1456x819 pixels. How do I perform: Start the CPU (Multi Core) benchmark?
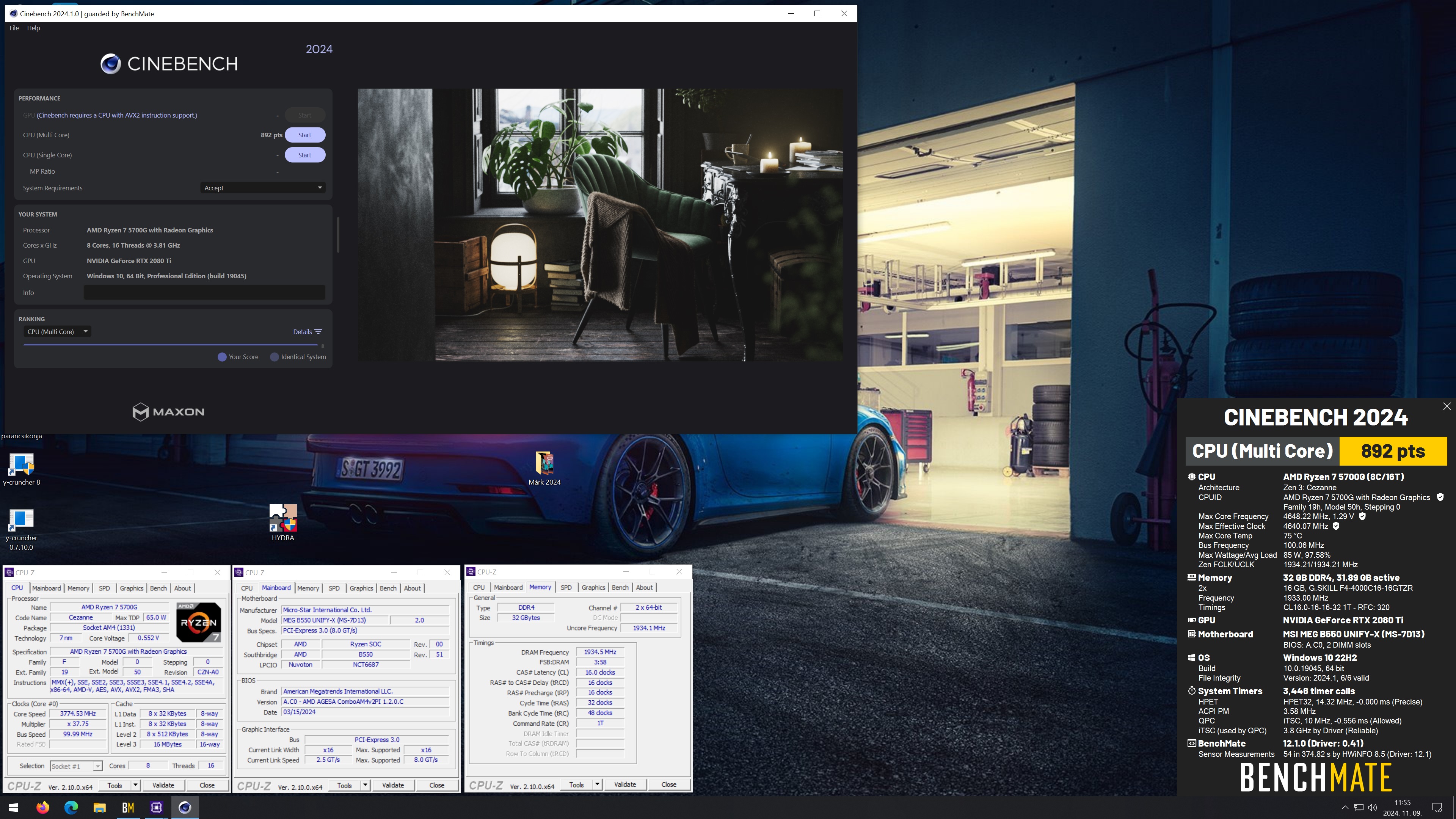point(304,135)
